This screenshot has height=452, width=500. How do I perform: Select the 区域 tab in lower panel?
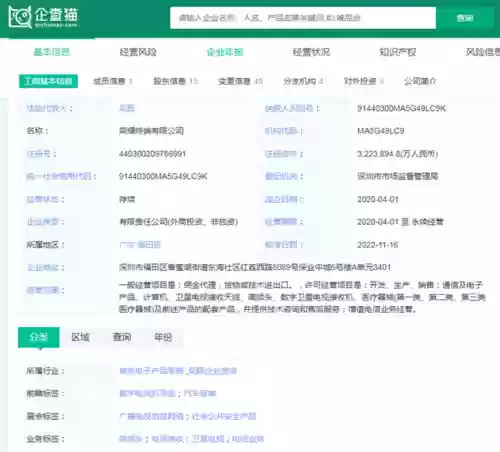[x=80, y=337]
